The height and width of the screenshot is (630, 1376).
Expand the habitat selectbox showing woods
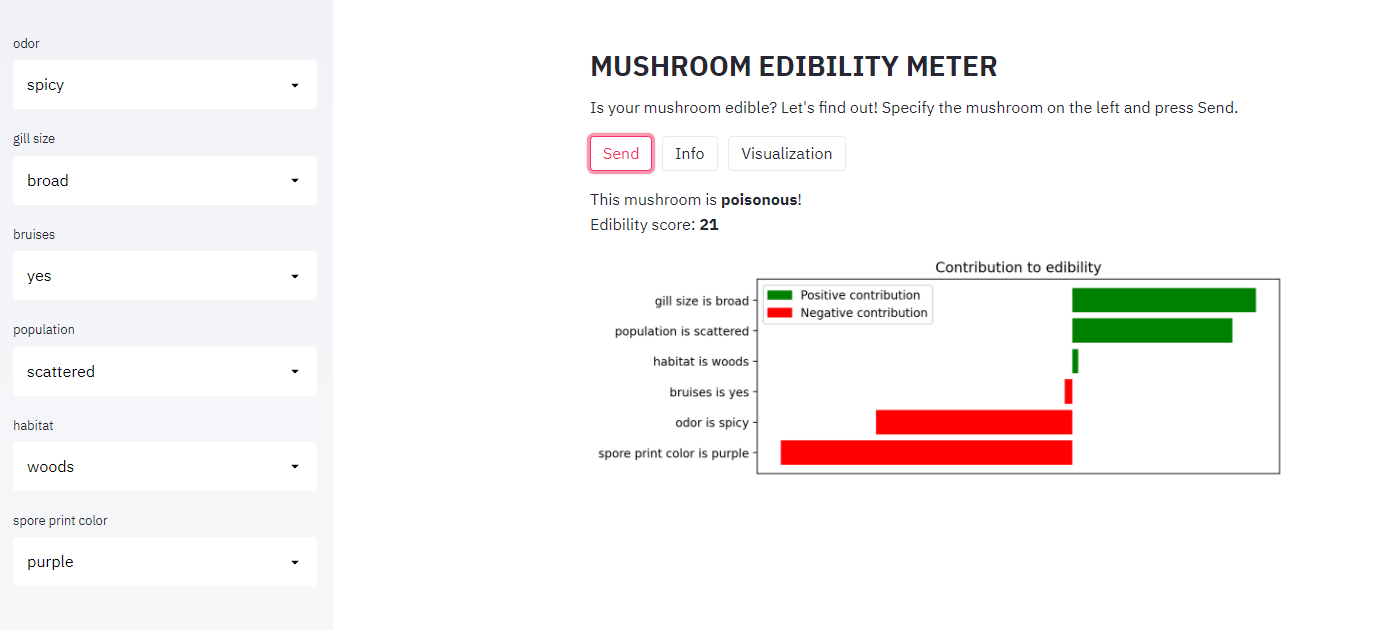click(x=165, y=467)
